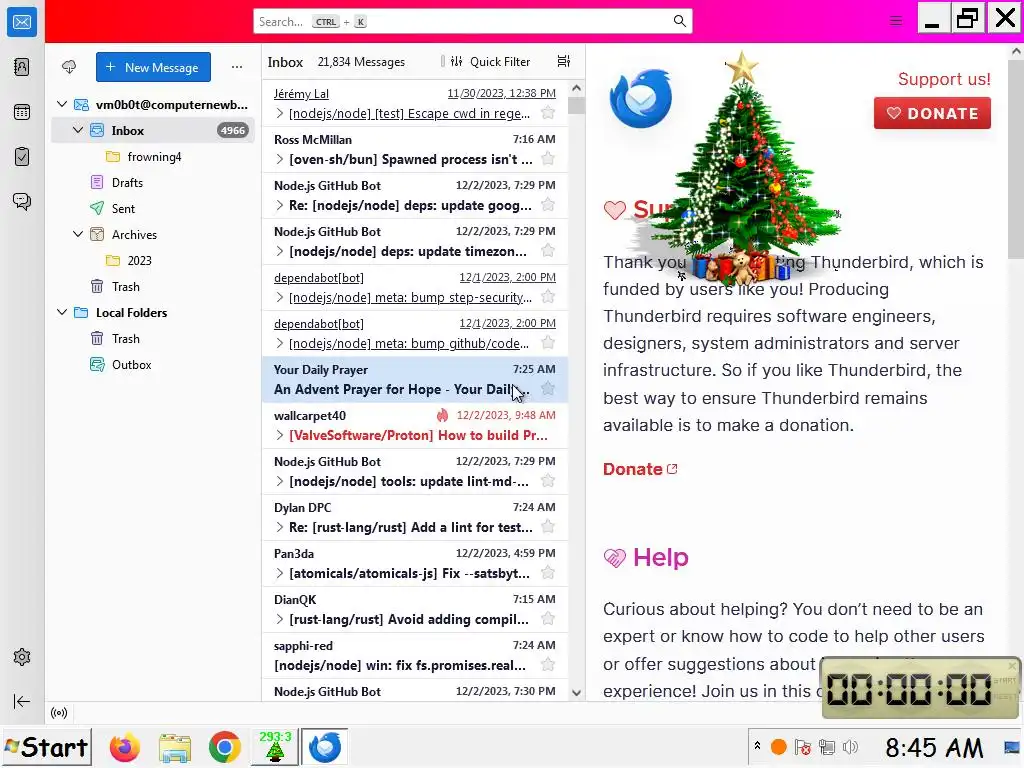Click the orange tray circle icon
The height and width of the screenshot is (768, 1024).
(778, 746)
